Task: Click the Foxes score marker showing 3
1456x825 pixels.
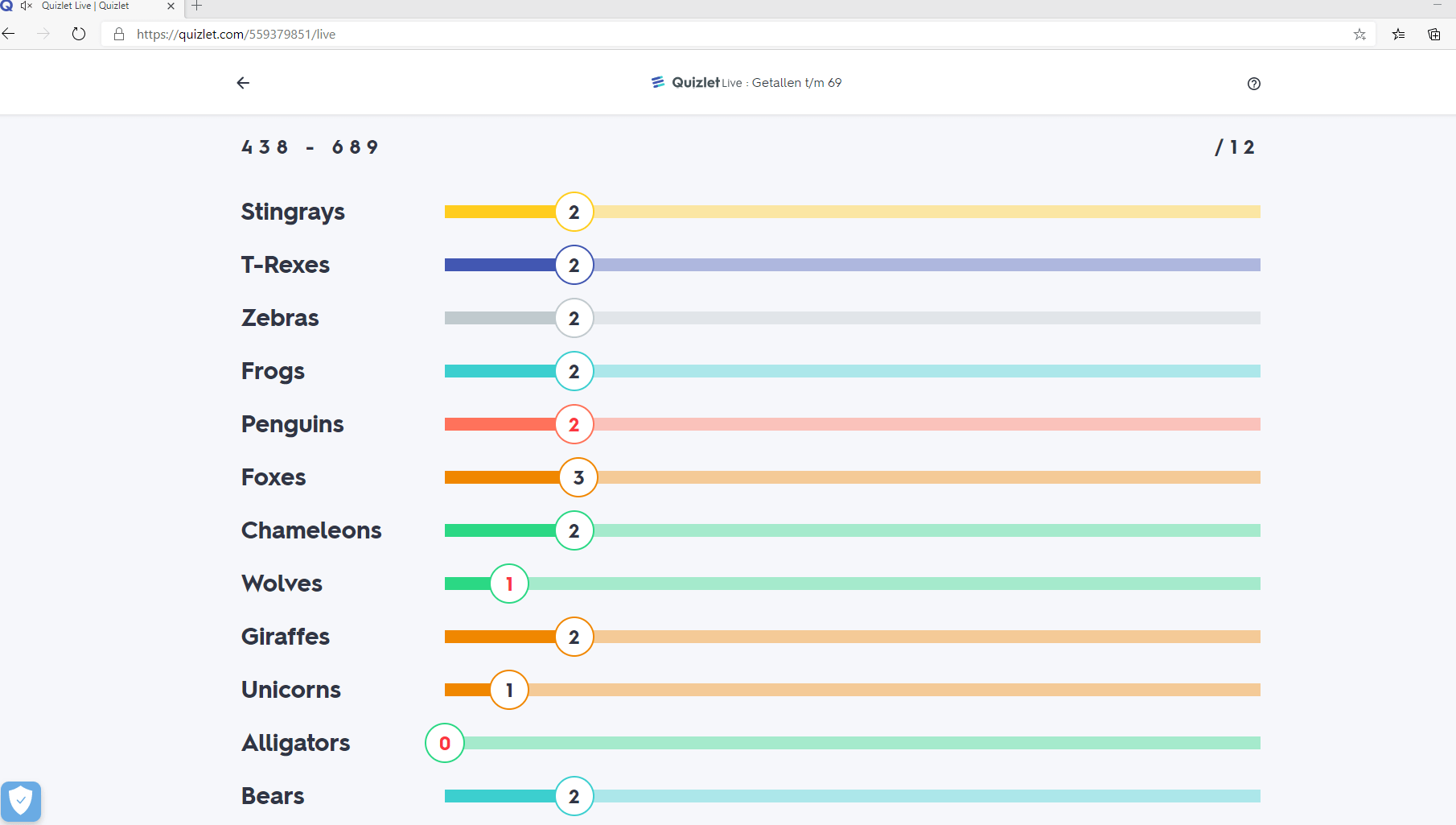Action: (x=578, y=477)
